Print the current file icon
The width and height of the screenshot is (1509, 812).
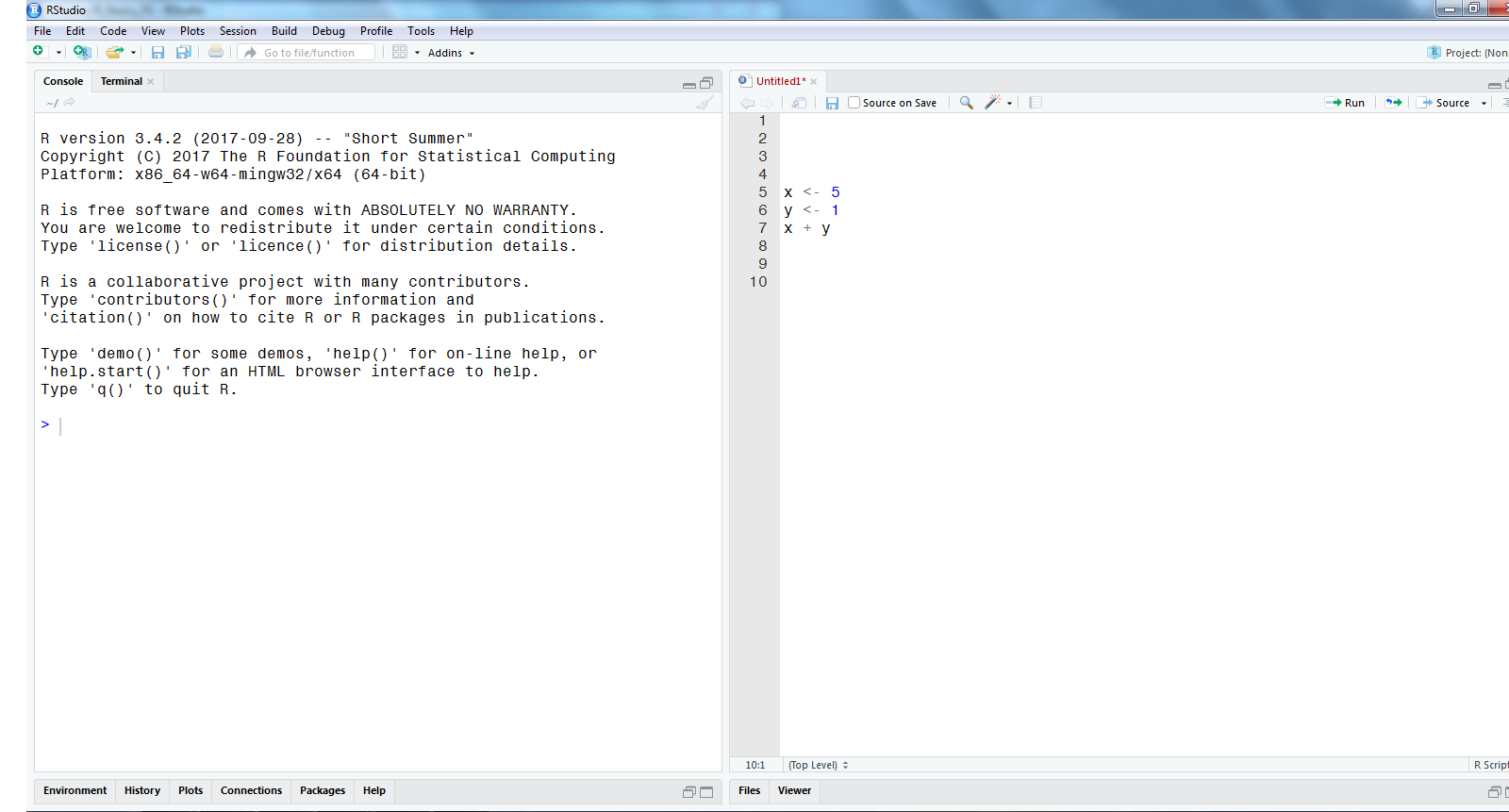[216, 52]
